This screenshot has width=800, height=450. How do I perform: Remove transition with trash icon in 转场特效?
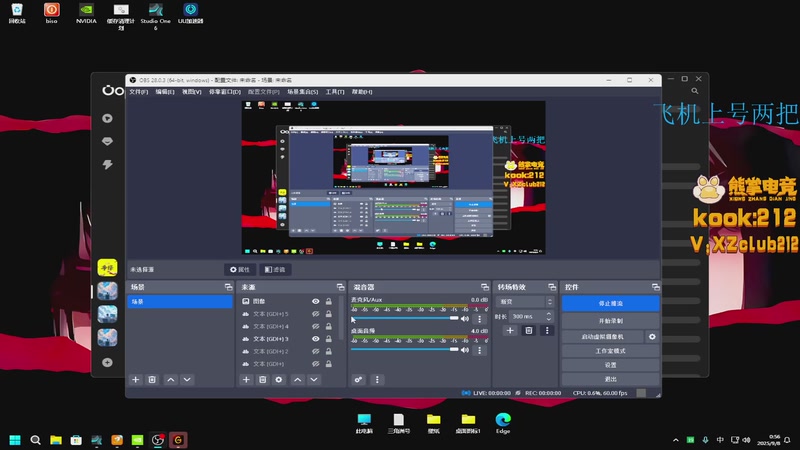529,331
